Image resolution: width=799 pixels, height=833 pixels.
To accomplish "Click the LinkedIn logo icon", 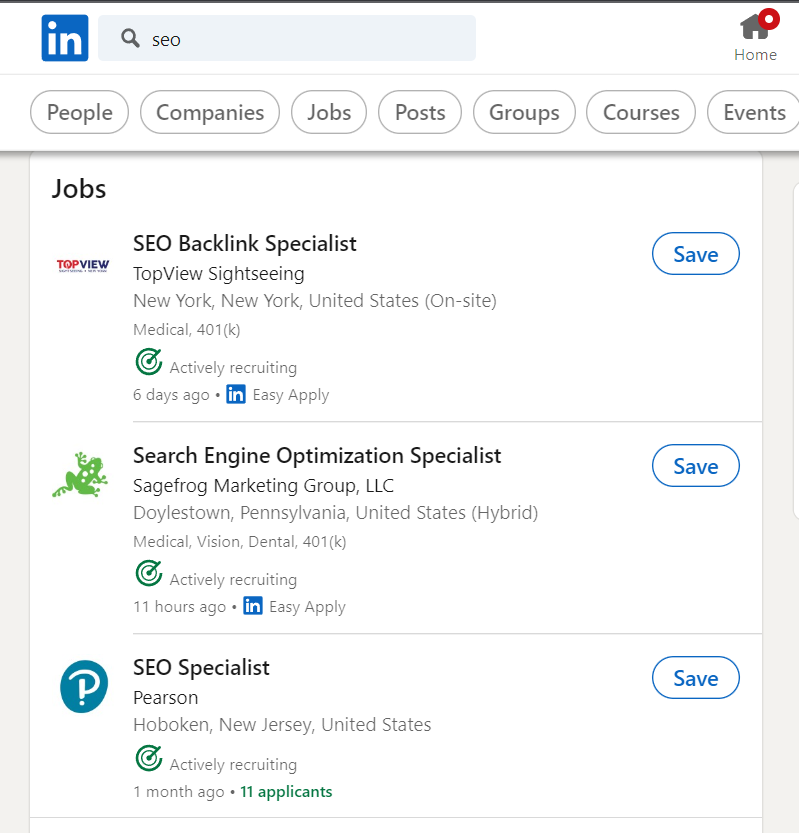I will (65, 38).
